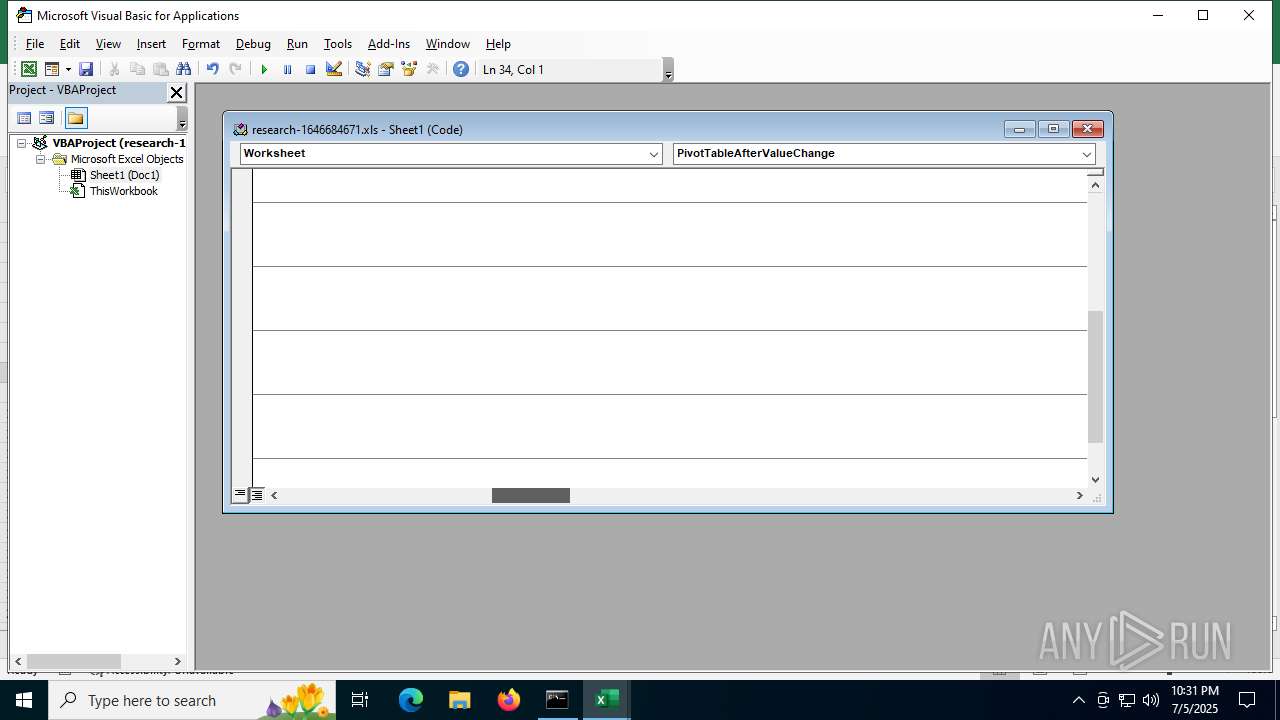Click the Cut scissors icon
1280x720 pixels.
114,69
